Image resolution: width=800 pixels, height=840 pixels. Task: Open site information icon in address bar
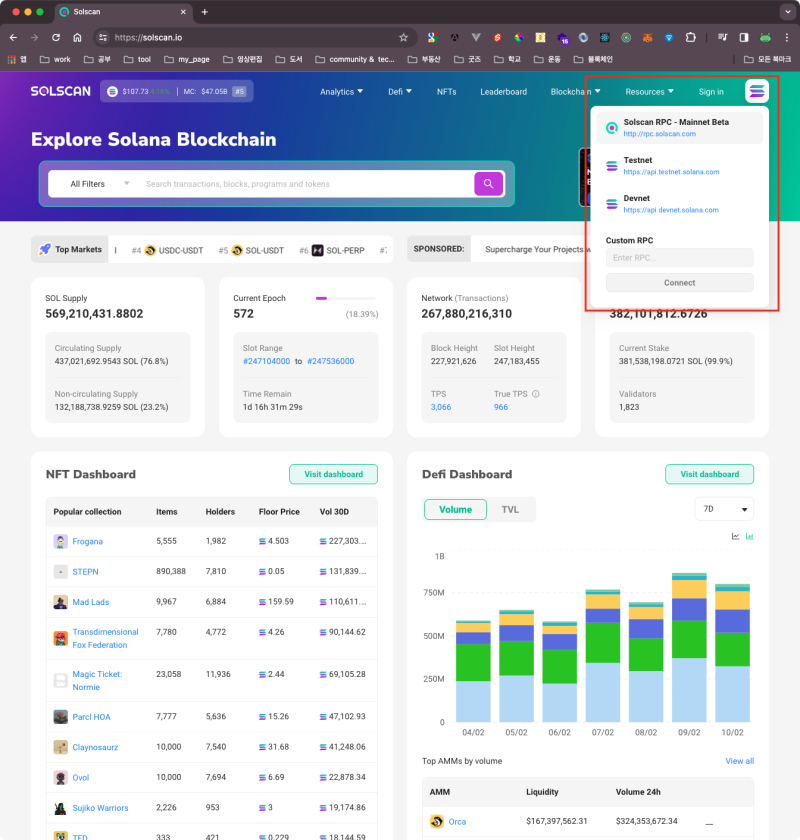[x=103, y=38]
